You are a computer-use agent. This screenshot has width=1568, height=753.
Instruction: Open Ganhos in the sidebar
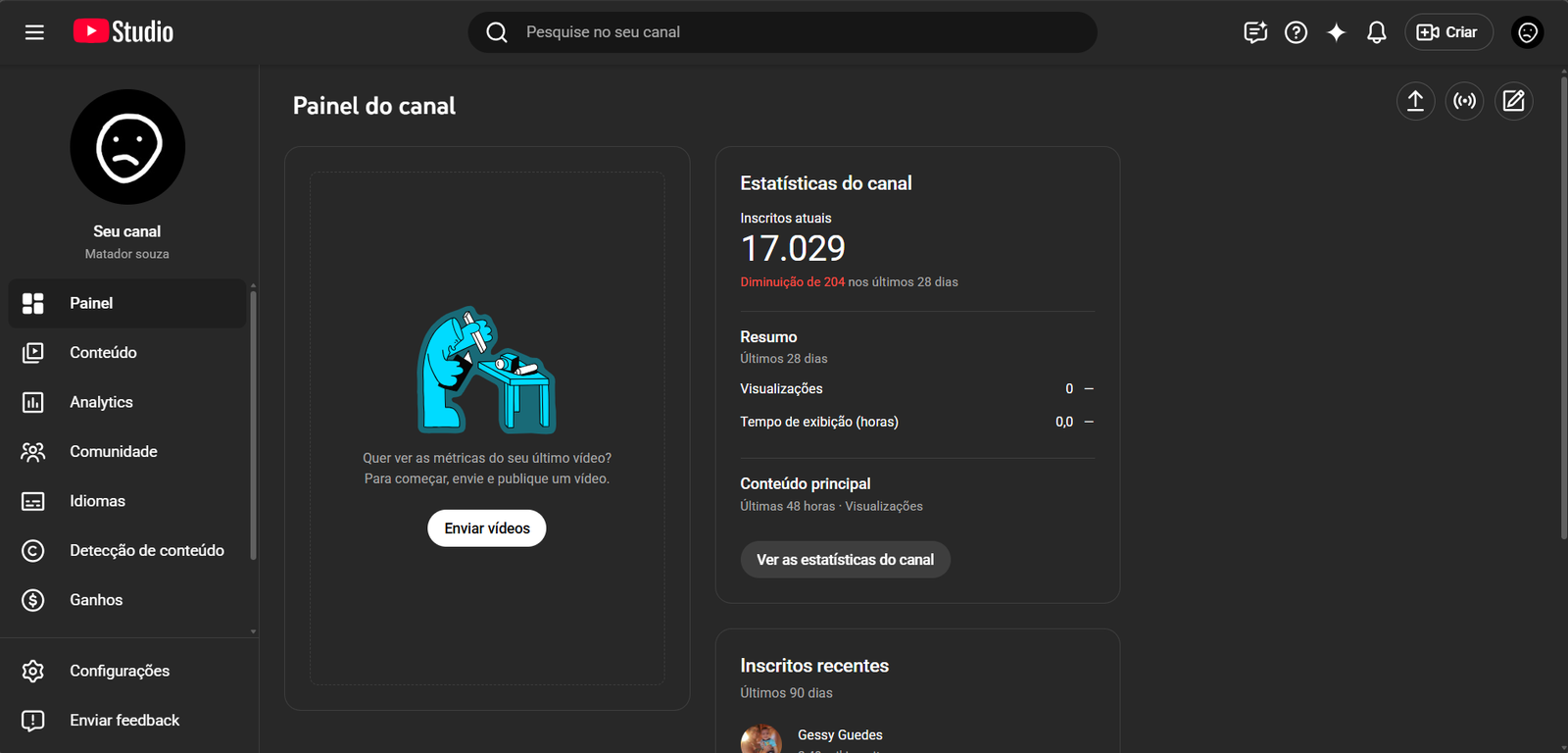96,600
